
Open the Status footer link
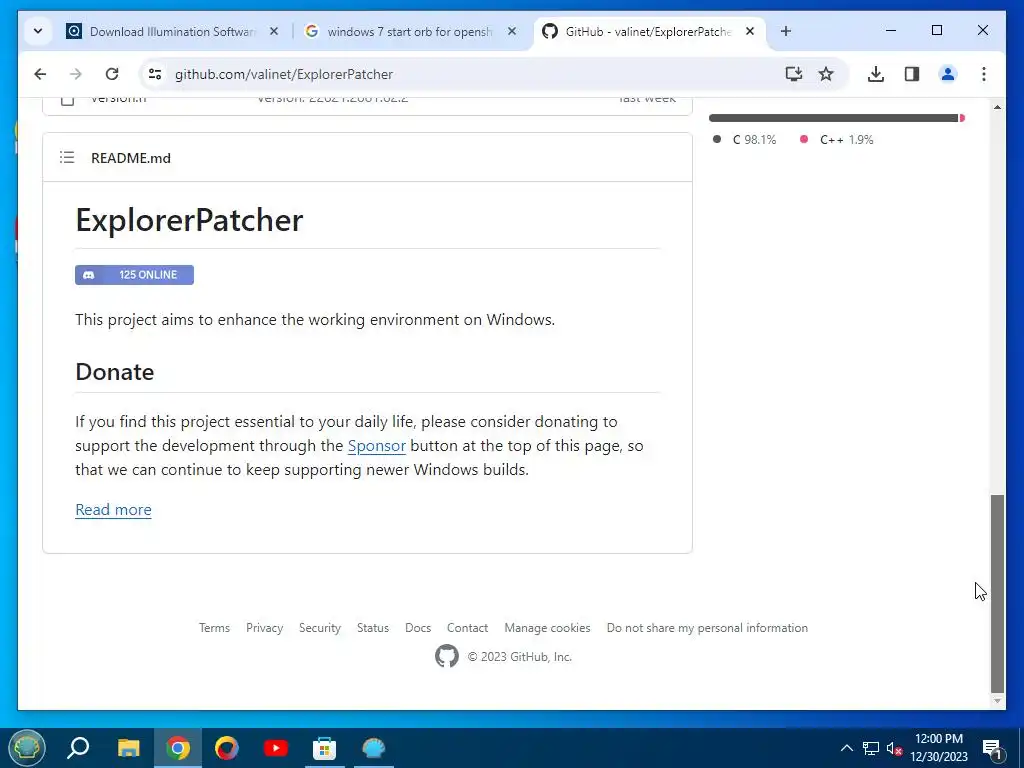tap(373, 628)
